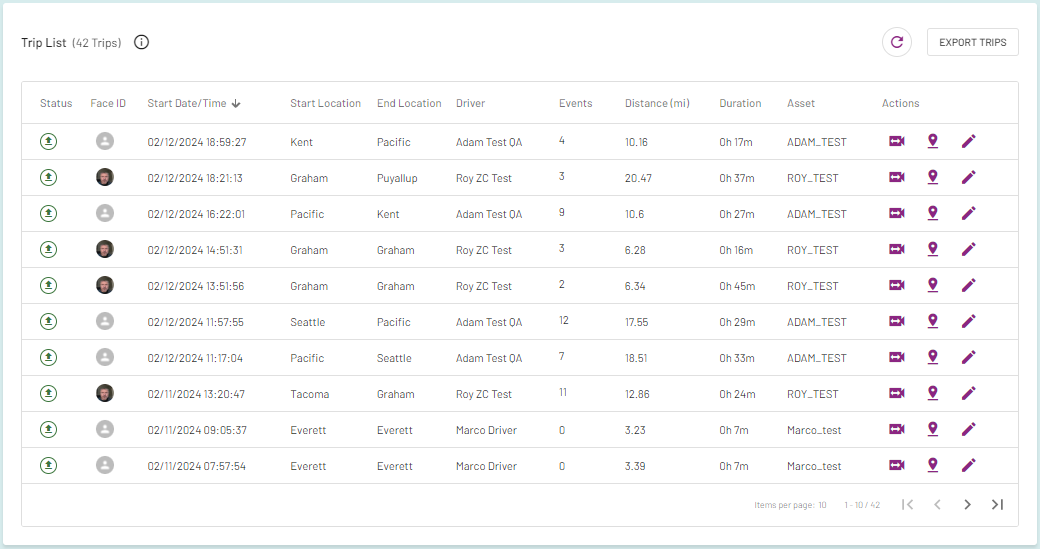This screenshot has height=549, width=1040.
Task: Open the Trip List info icon
Action: click(141, 42)
